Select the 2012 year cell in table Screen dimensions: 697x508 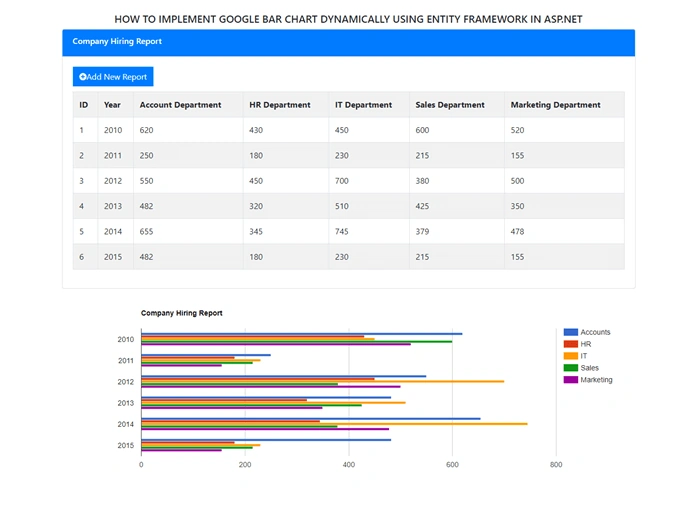pos(115,180)
